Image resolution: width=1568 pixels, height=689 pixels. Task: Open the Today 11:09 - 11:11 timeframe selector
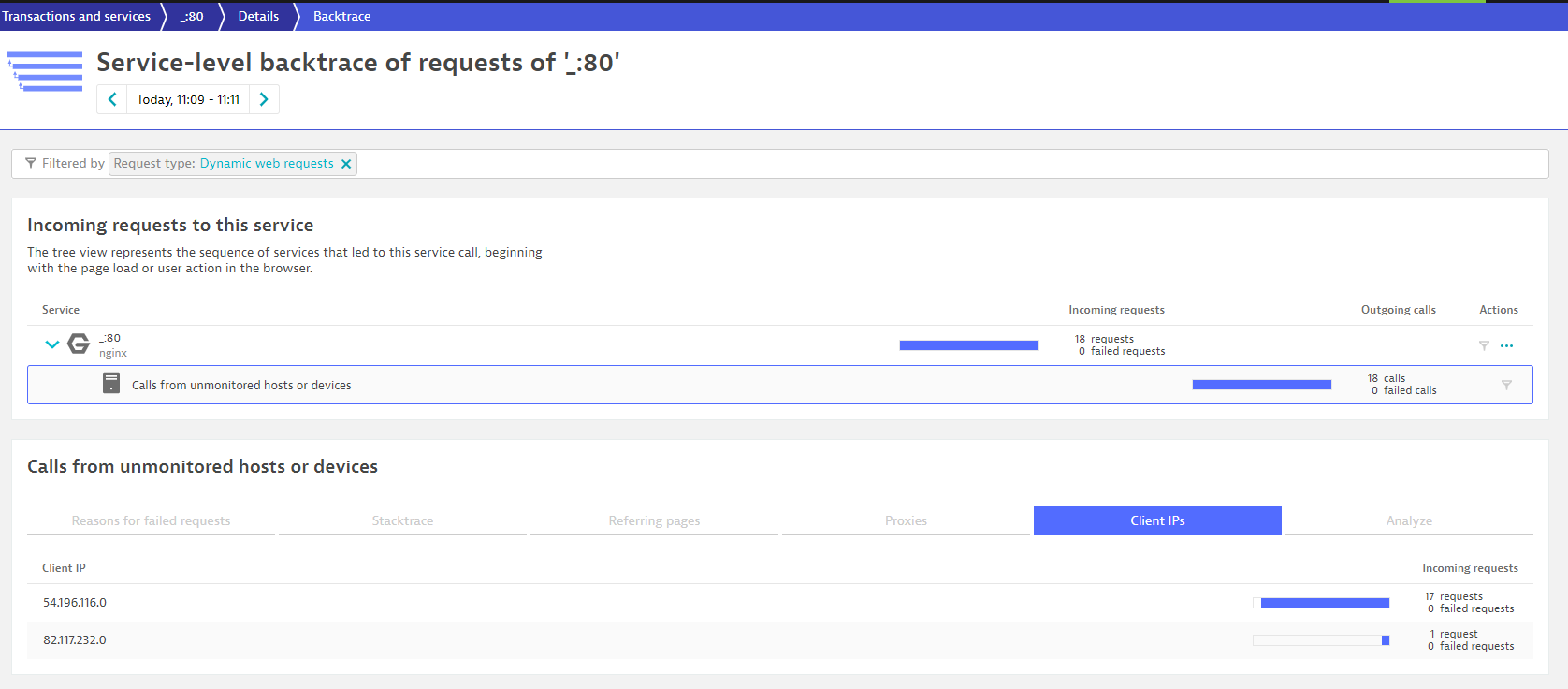(188, 99)
